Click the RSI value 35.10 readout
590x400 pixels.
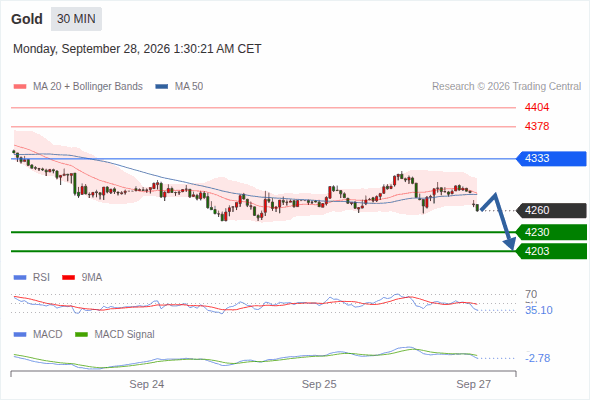pyautogui.click(x=539, y=310)
